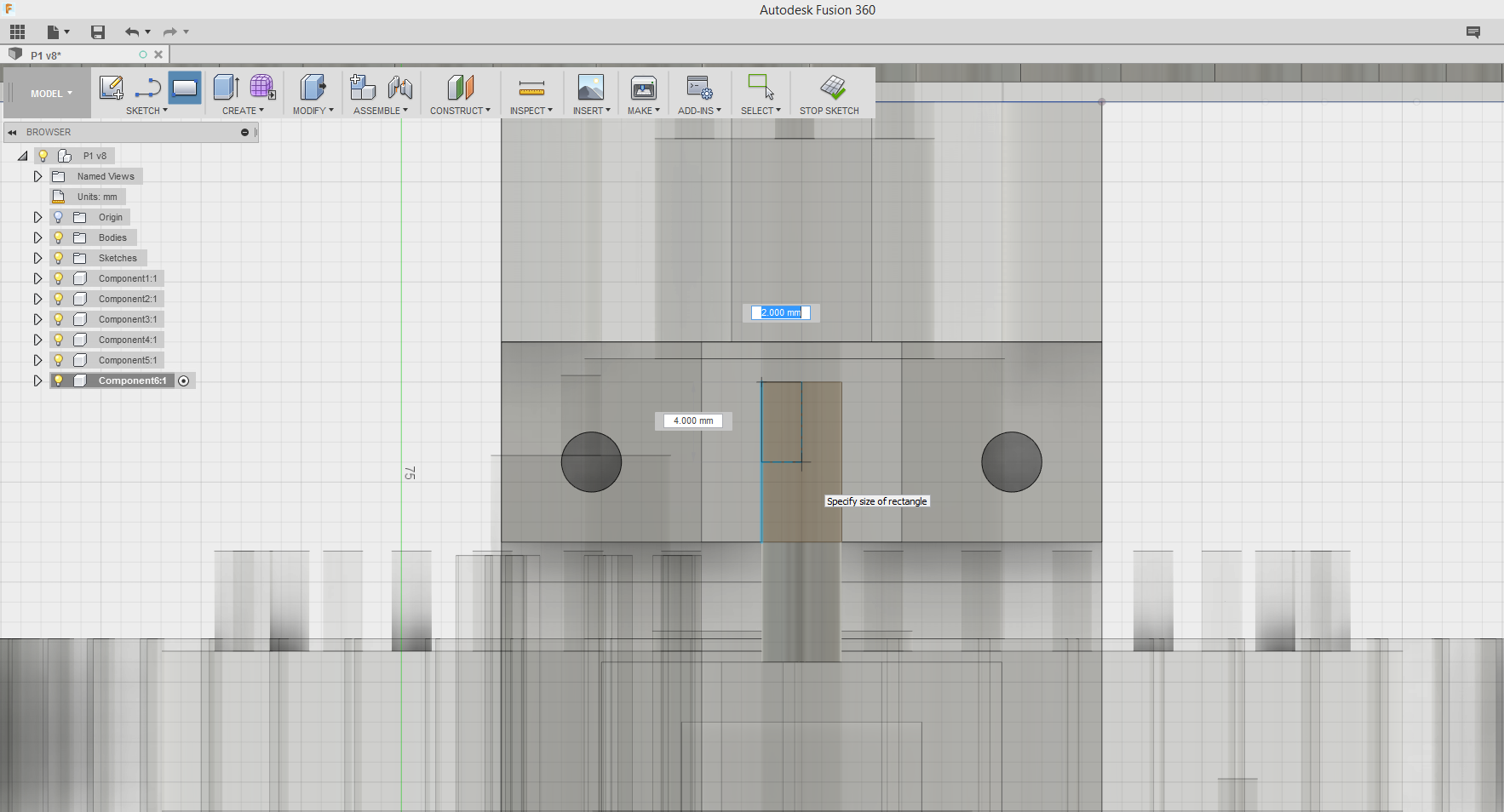
Task: Click the Save icon
Action: (98, 32)
